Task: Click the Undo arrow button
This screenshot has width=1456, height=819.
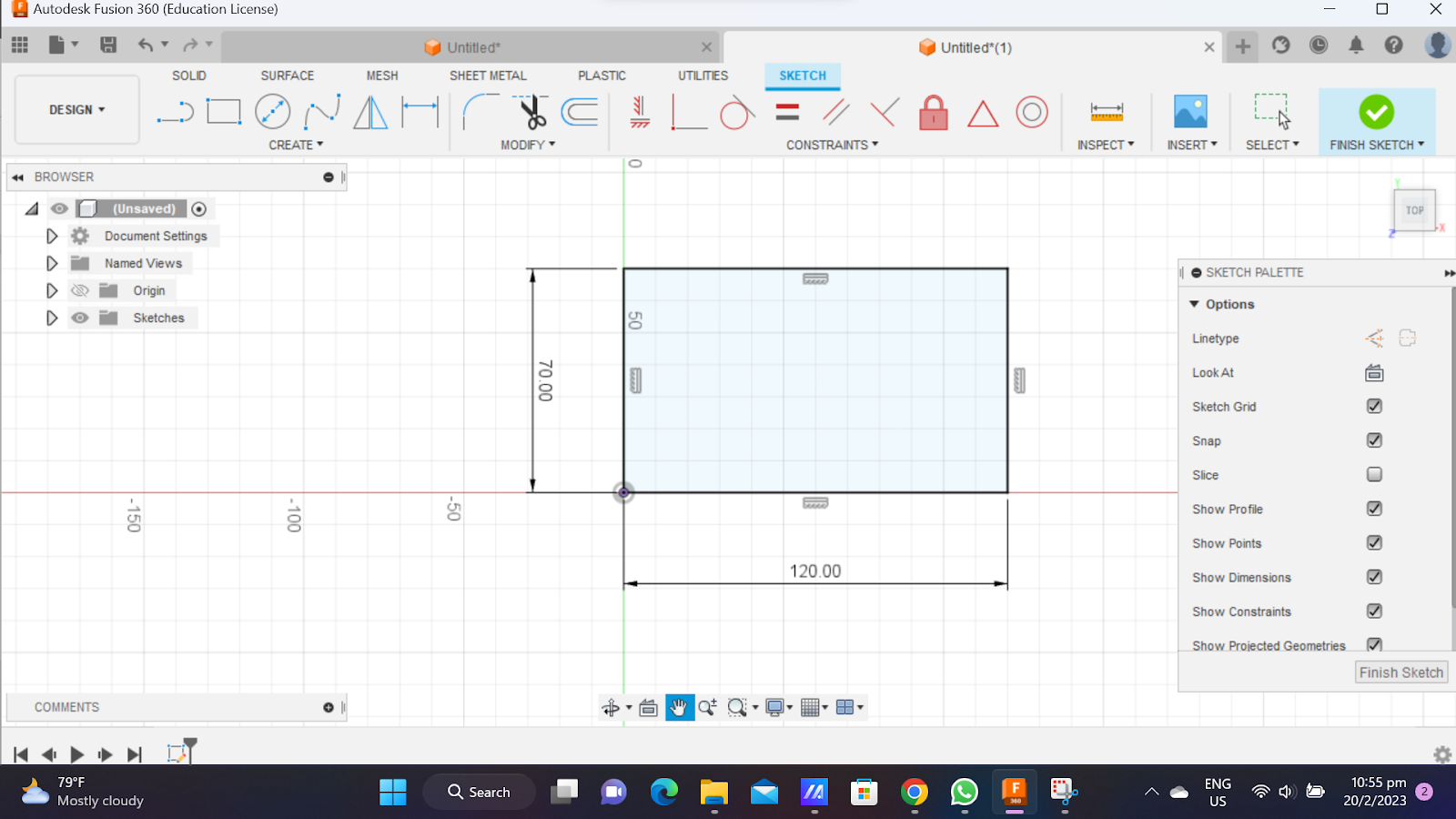Action: pyautogui.click(x=145, y=45)
